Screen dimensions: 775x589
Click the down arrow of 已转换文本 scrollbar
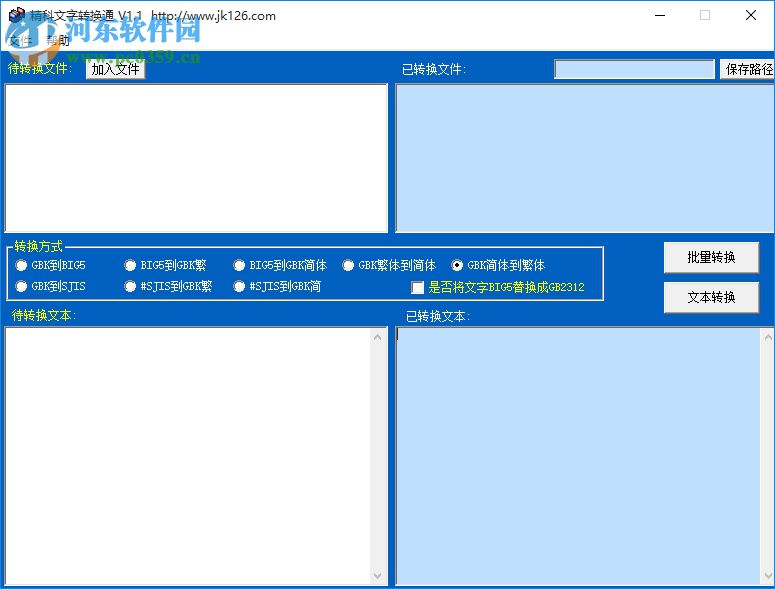[x=768, y=576]
